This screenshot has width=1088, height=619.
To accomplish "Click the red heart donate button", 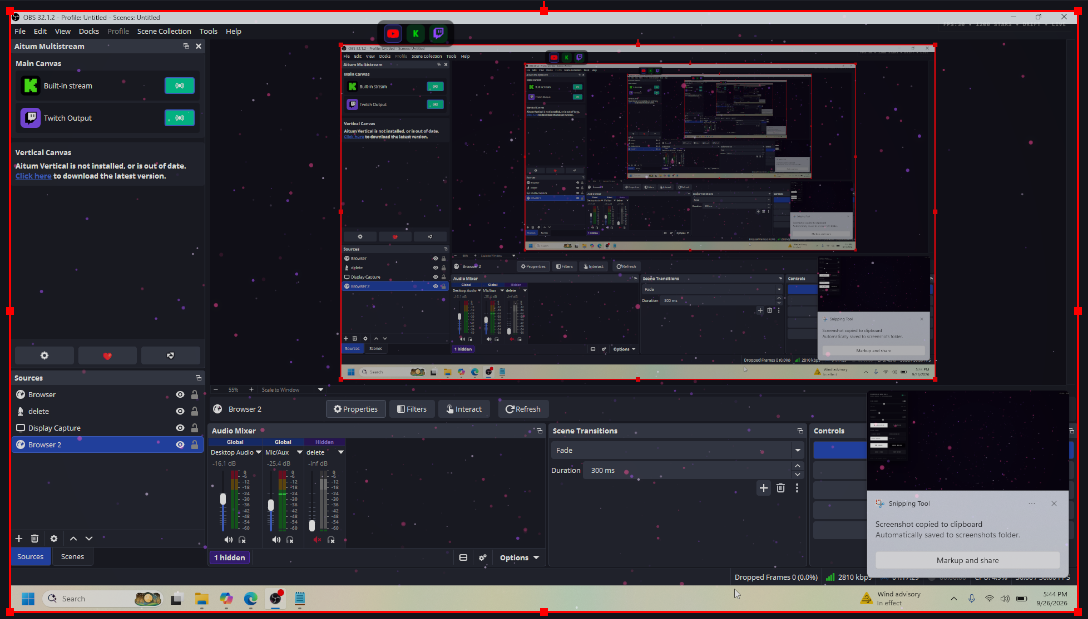I will (x=107, y=355).
